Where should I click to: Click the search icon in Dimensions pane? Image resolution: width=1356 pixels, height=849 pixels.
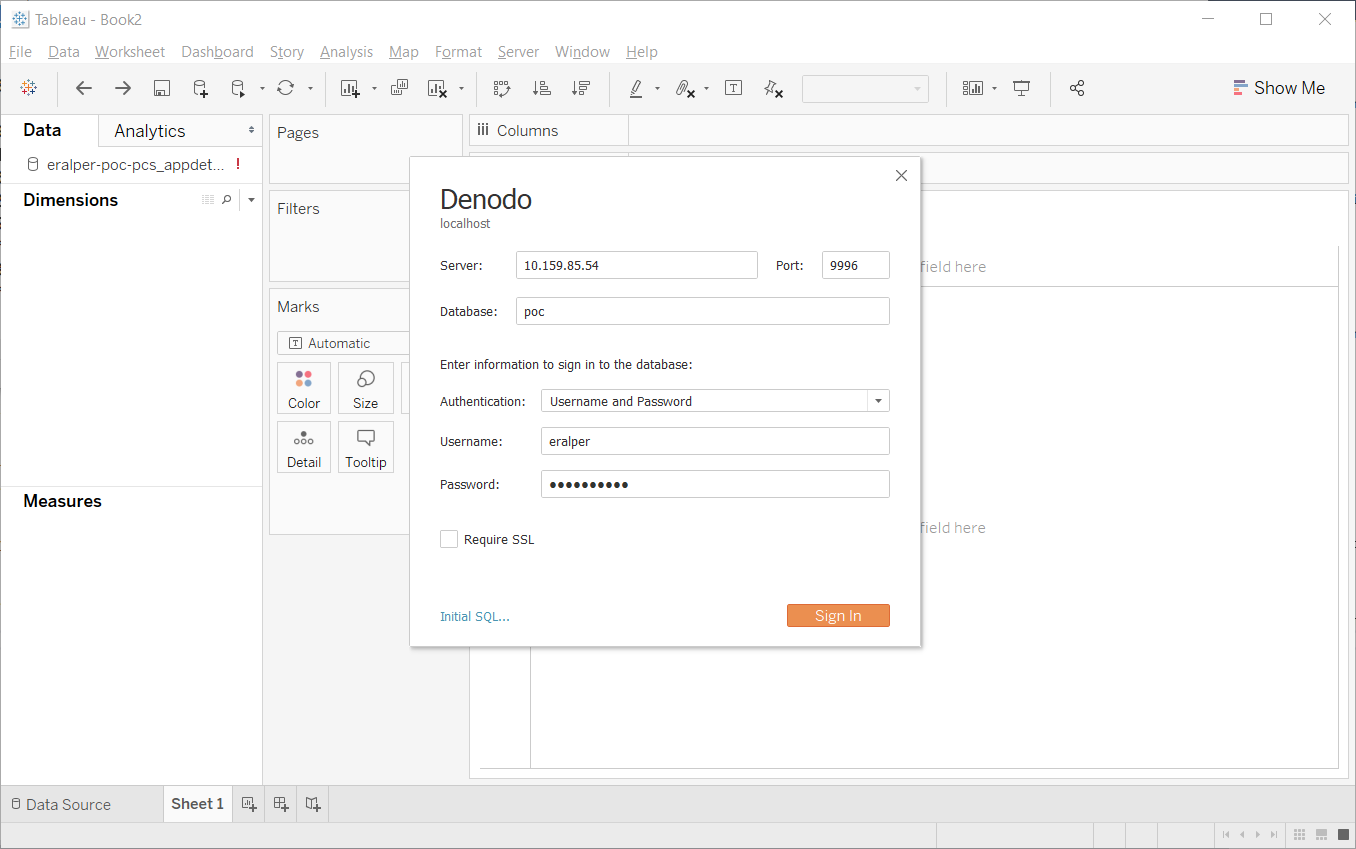click(x=227, y=200)
